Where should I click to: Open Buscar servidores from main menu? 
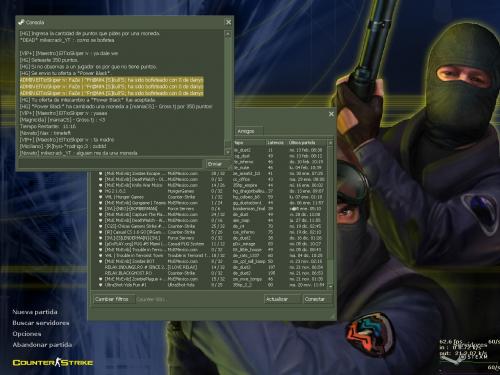tap(41, 323)
